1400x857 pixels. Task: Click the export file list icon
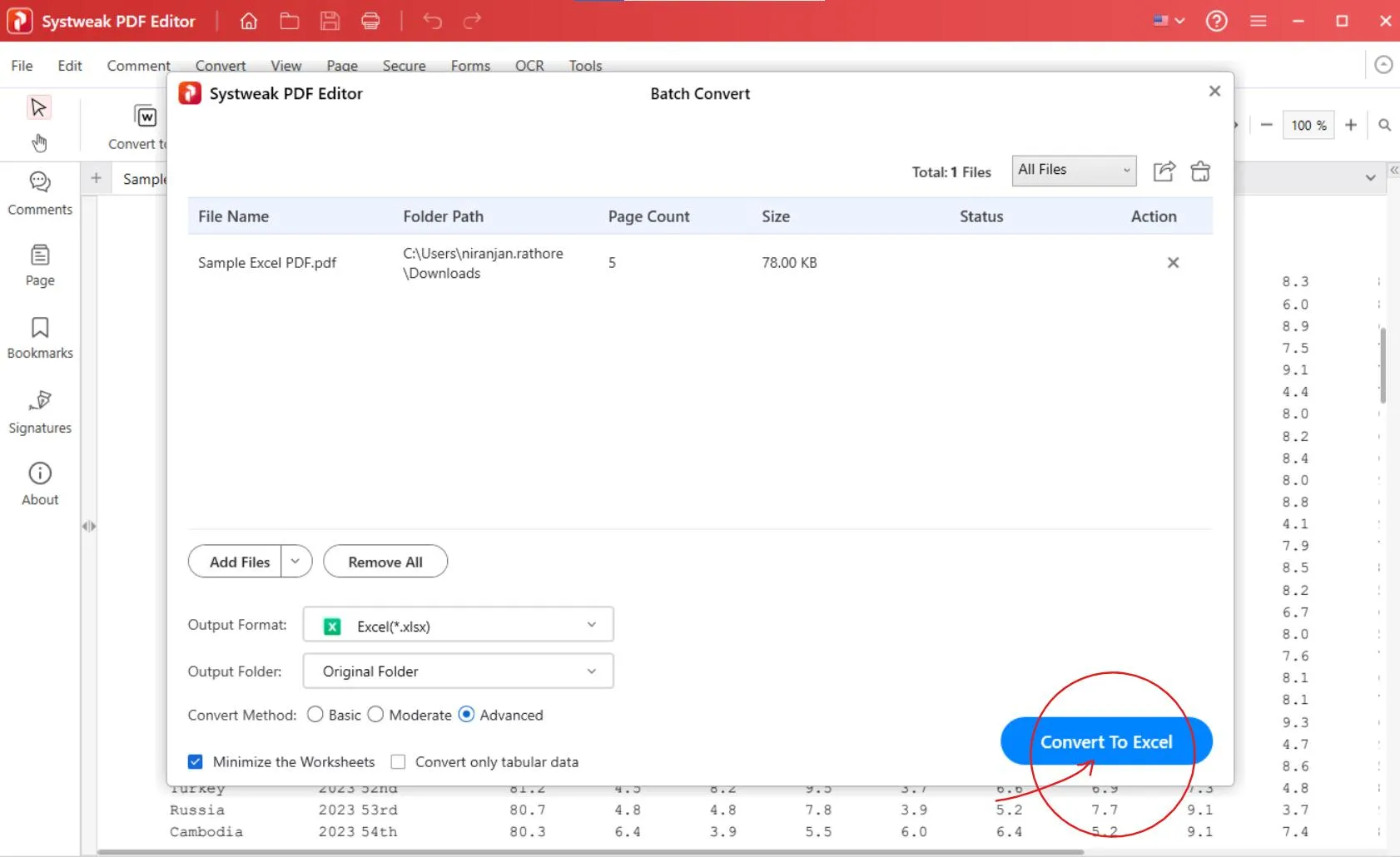tap(1164, 171)
